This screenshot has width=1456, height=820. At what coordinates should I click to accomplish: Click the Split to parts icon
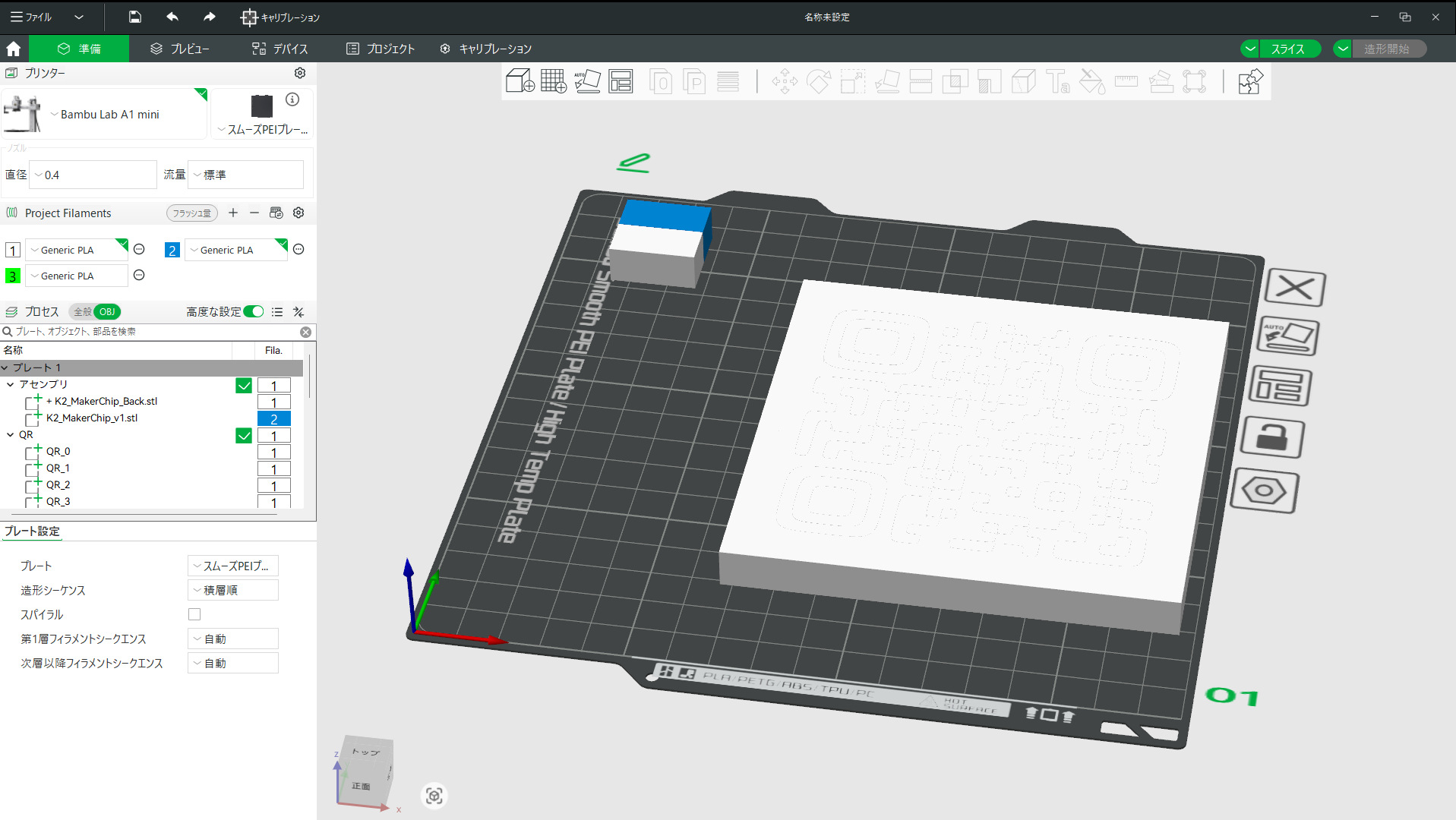click(x=694, y=81)
